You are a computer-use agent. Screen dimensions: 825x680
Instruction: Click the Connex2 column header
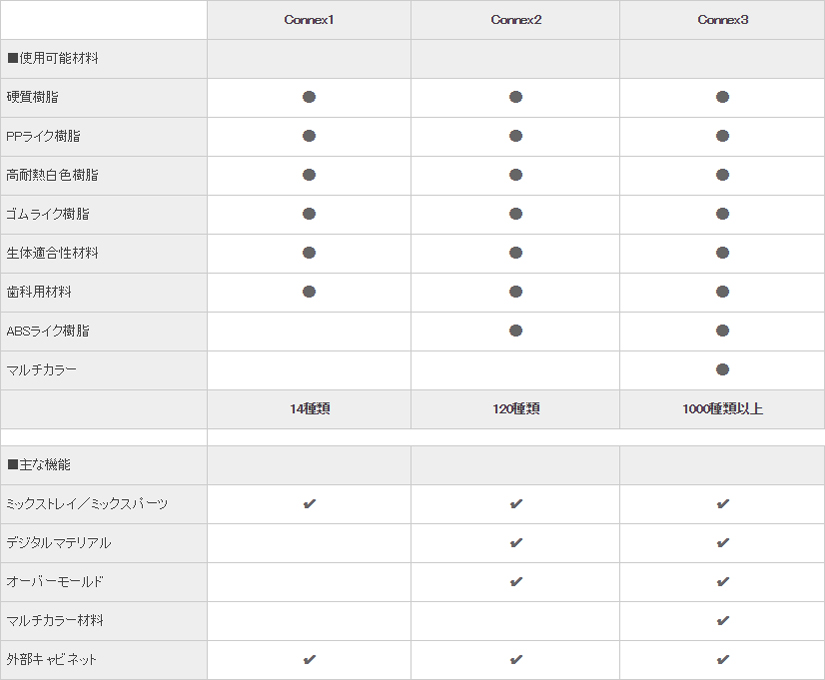pos(516,19)
